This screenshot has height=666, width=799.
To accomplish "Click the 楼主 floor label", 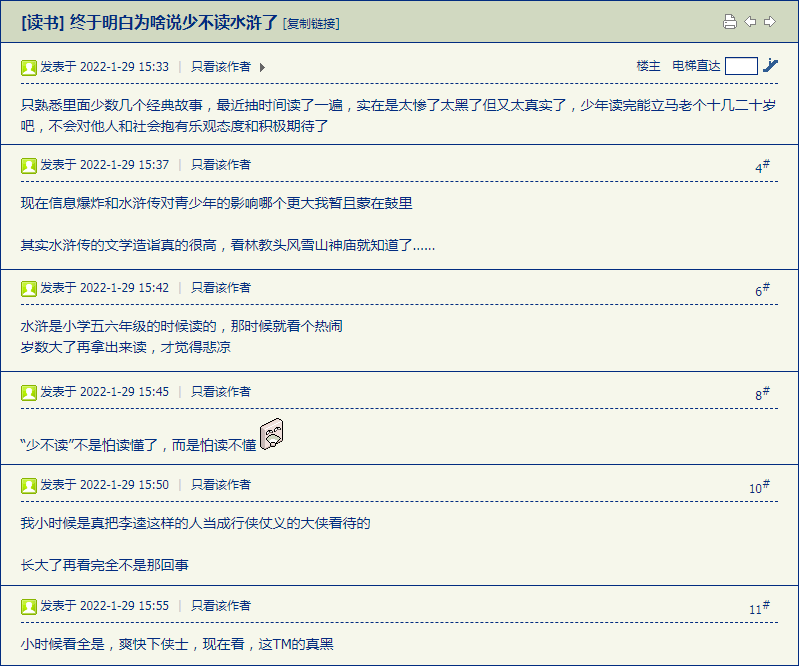I will pos(648,66).
